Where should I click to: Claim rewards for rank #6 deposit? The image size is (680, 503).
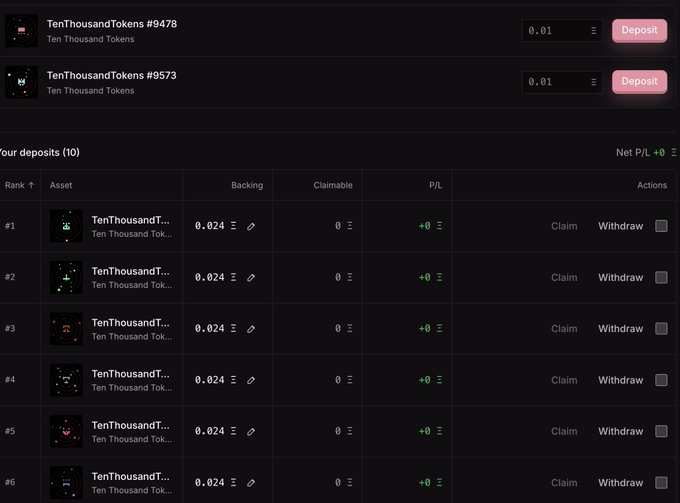(x=564, y=483)
